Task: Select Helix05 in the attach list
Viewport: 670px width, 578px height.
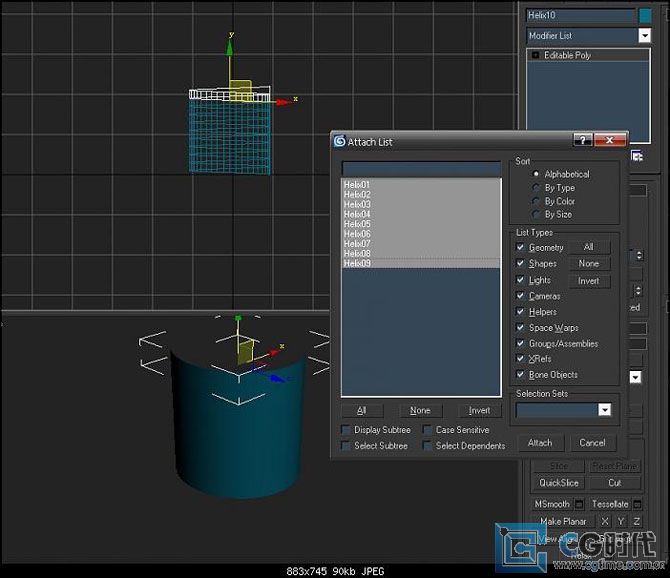Action: (x=421, y=224)
